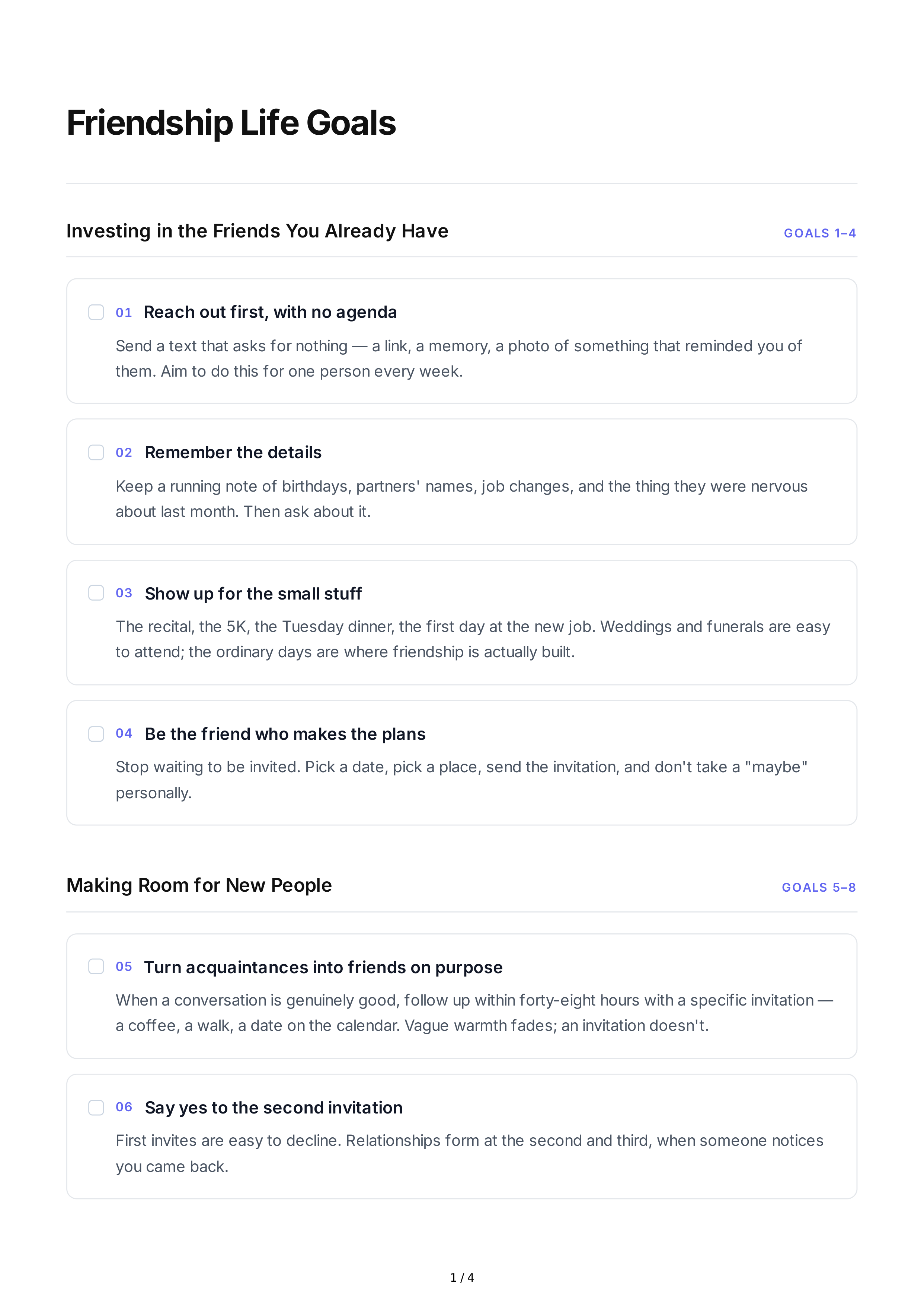Check off 'Be the friend who makes the plans'
924x1307 pixels.
[96, 734]
